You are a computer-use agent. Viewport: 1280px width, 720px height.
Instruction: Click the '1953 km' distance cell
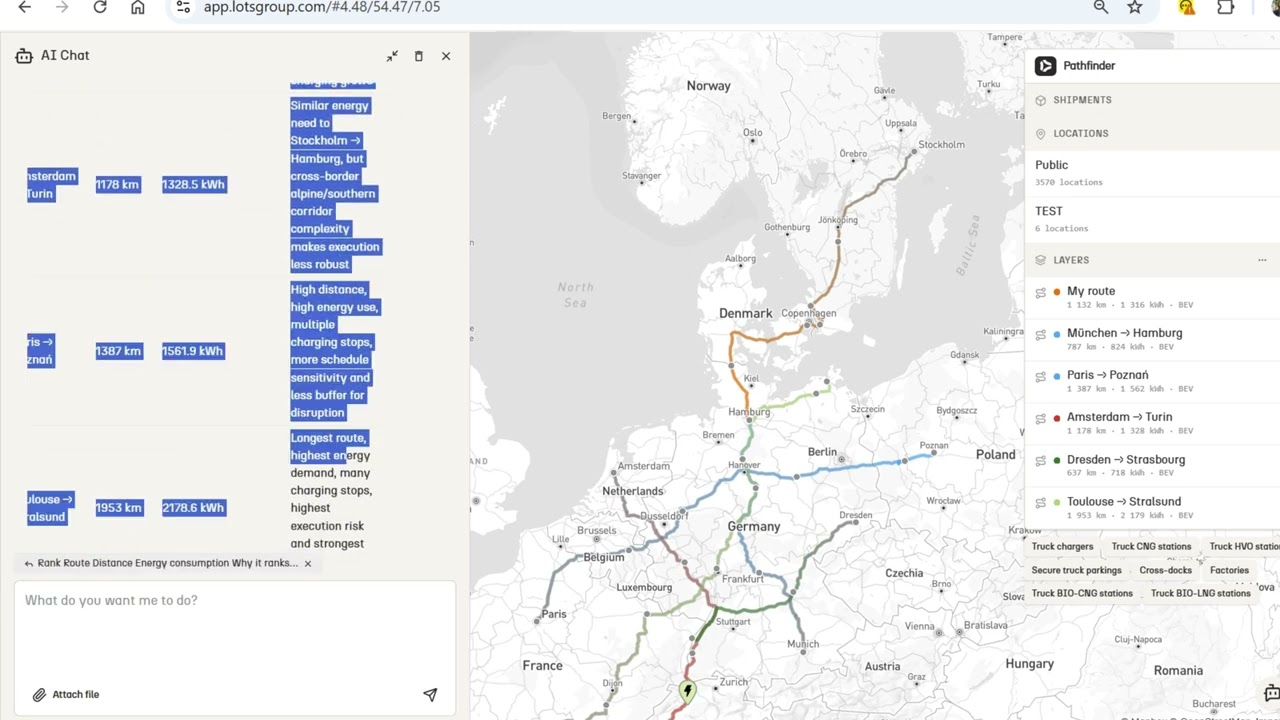pos(118,508)
